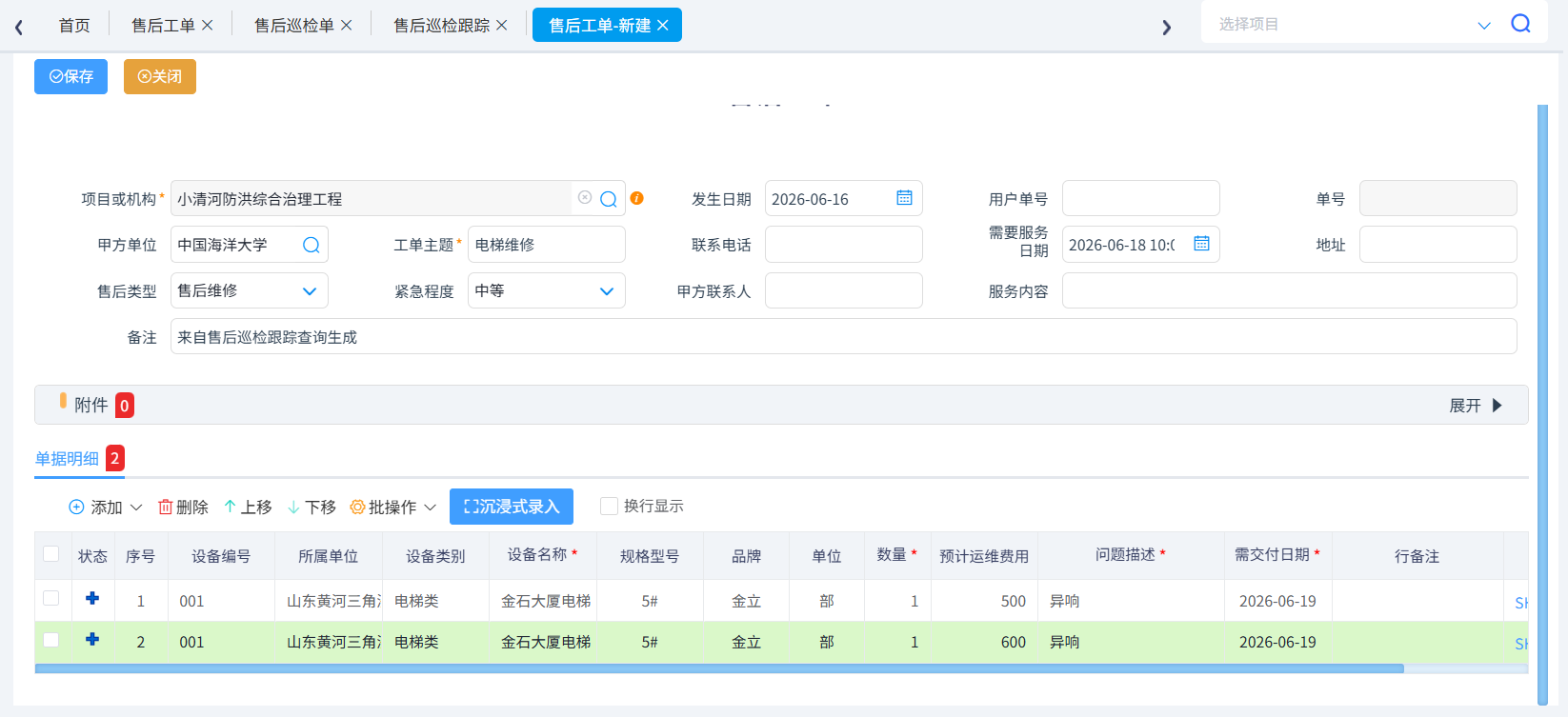Click the 沉浸式录入 button
Image resolution: width=1568 pixels, height=717 pixels.
512,507
